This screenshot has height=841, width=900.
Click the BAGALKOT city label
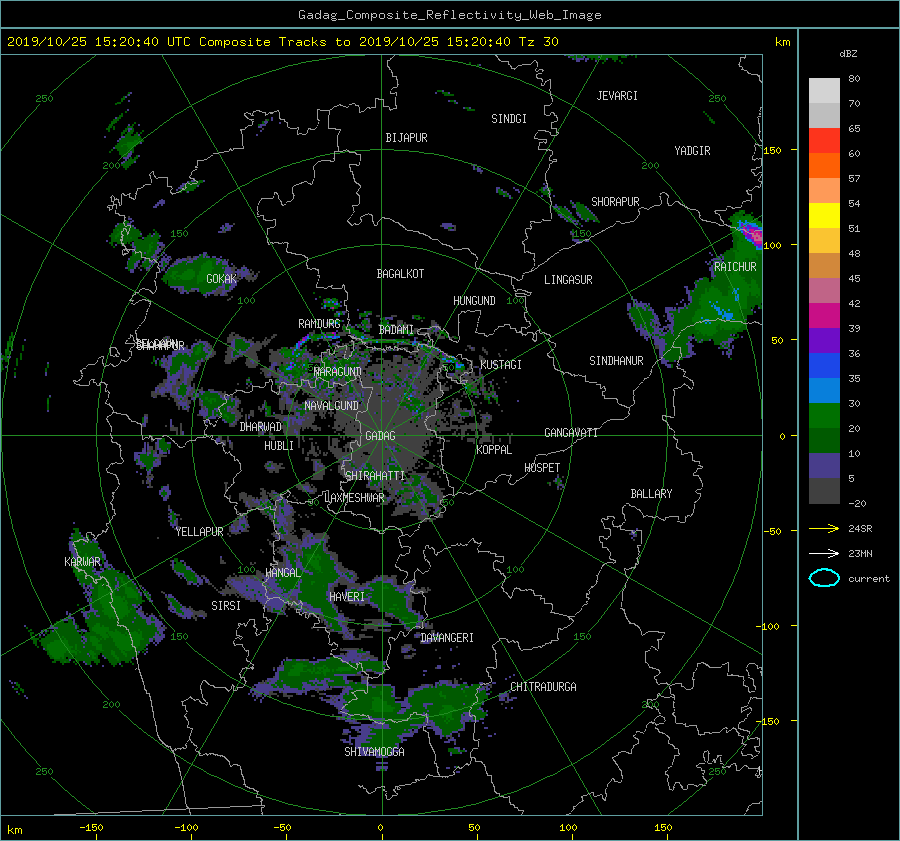click(400, 274)
